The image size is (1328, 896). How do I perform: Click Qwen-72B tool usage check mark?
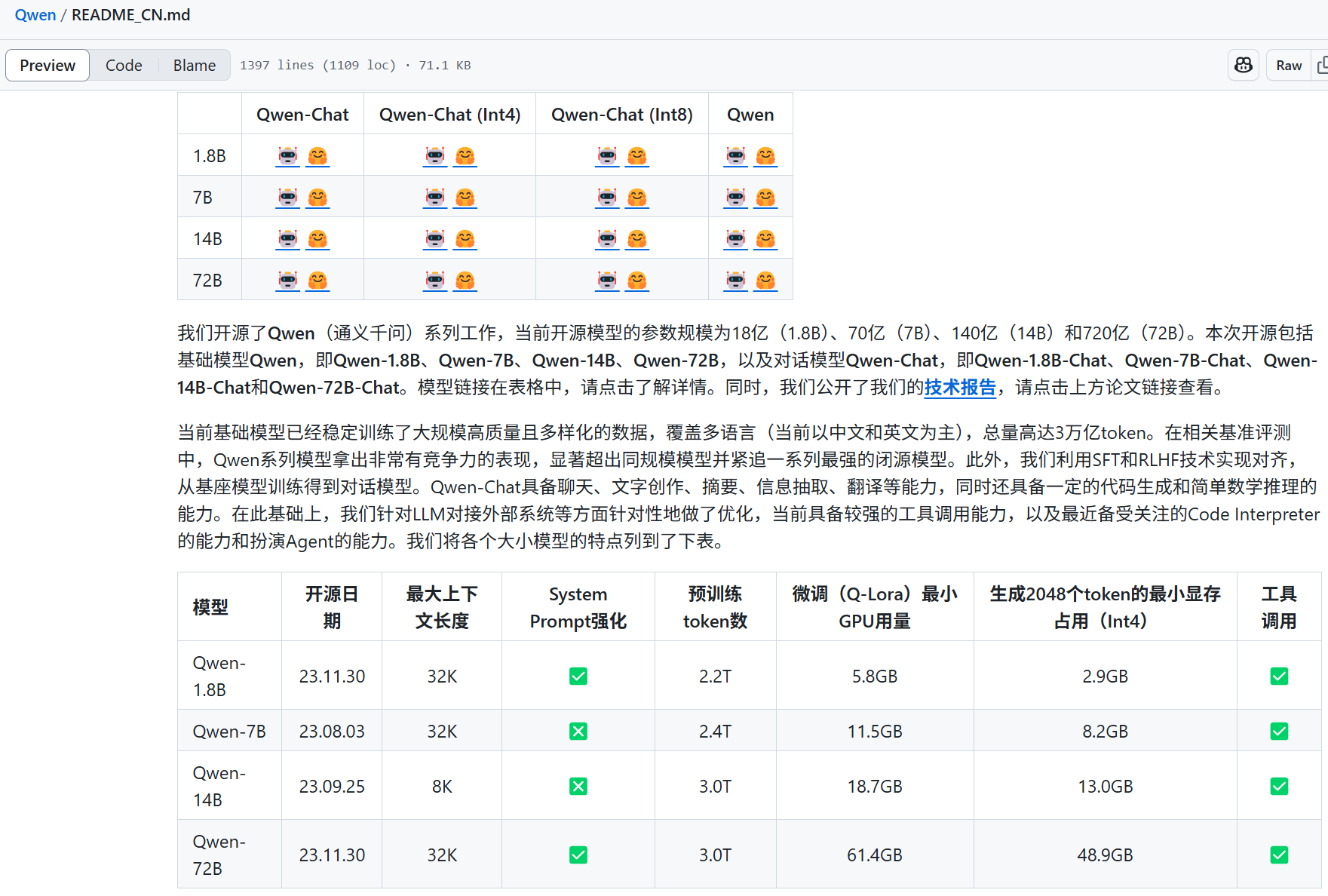(1279, 855)
